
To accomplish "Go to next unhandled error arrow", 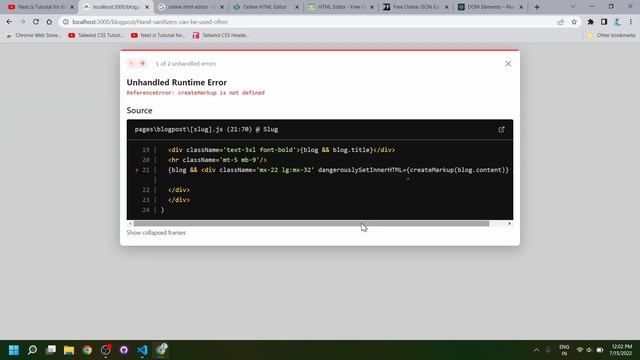I will pyautogui.click(x=142, y=63).
